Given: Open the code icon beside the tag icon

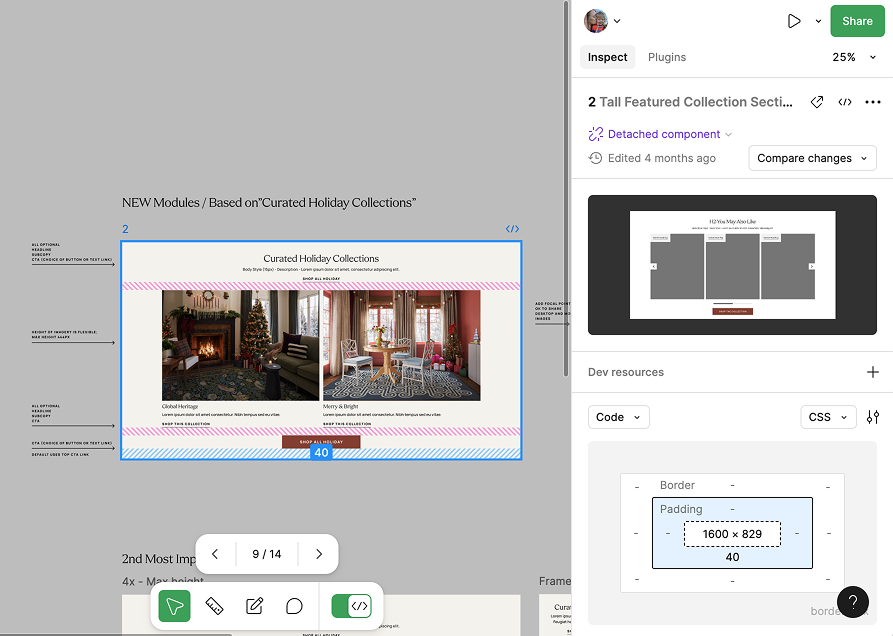Looking at the screenshot, I should click(845, 101).
